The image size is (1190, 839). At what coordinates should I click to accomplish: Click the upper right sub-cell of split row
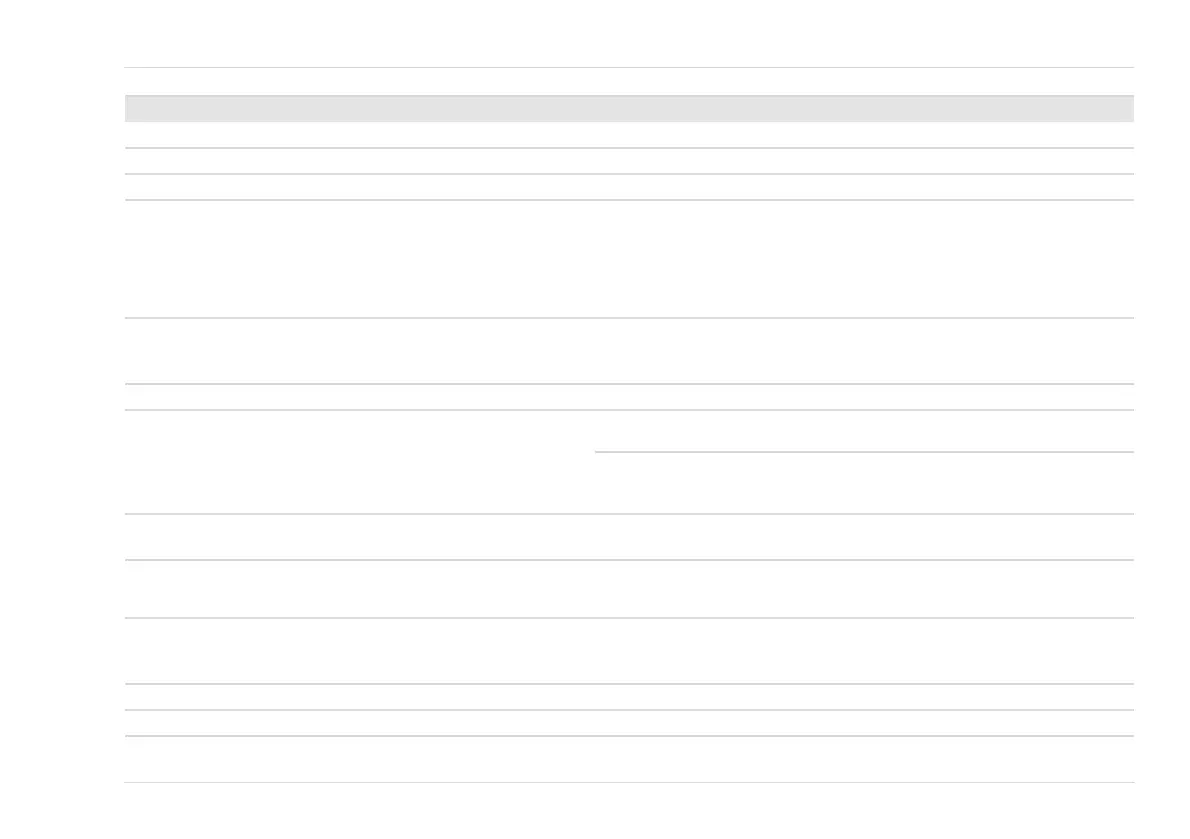[x=864, y=431]
